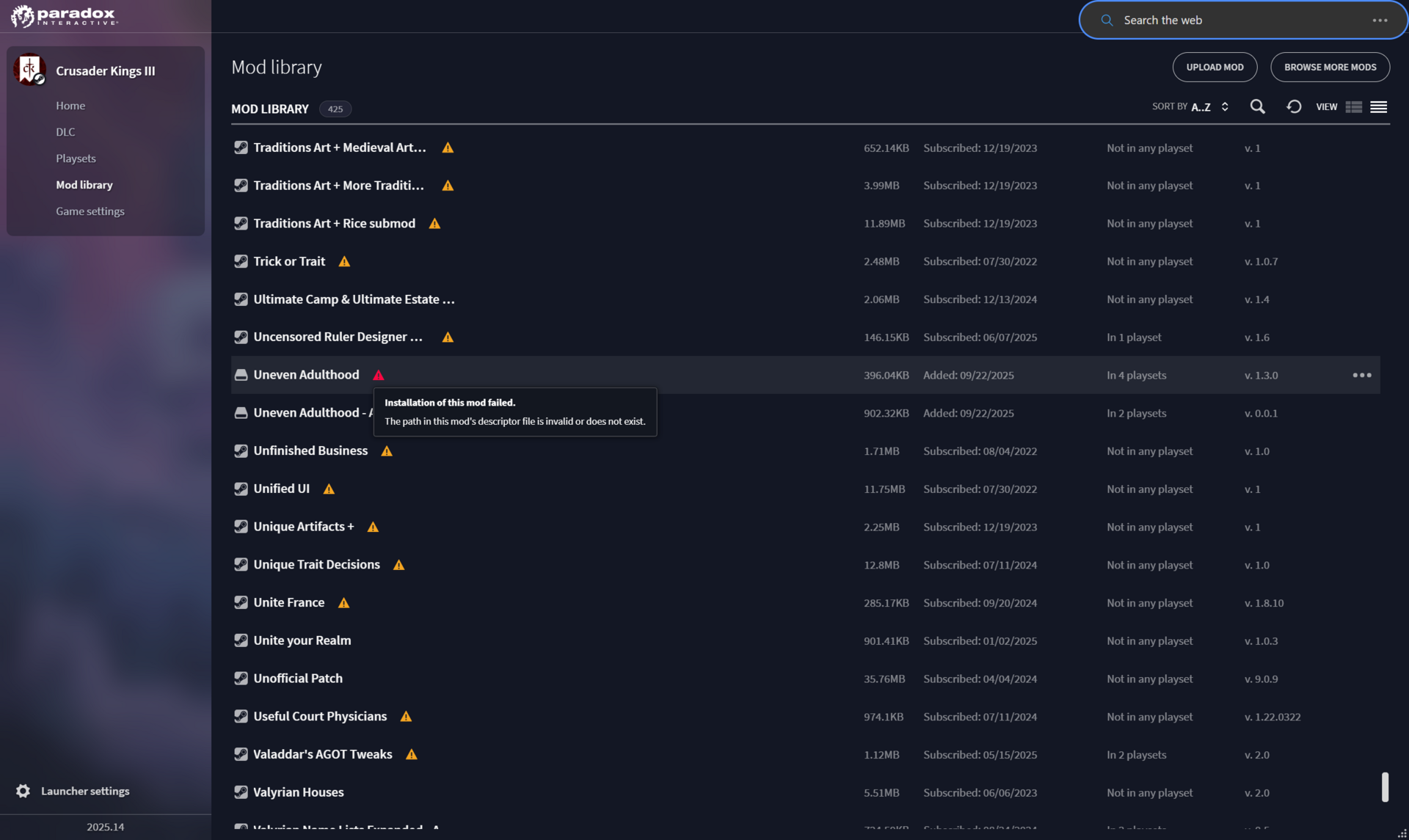Click the mod list vertical scrollbar thumb

pyautogui.click(x=1385, y=787)
